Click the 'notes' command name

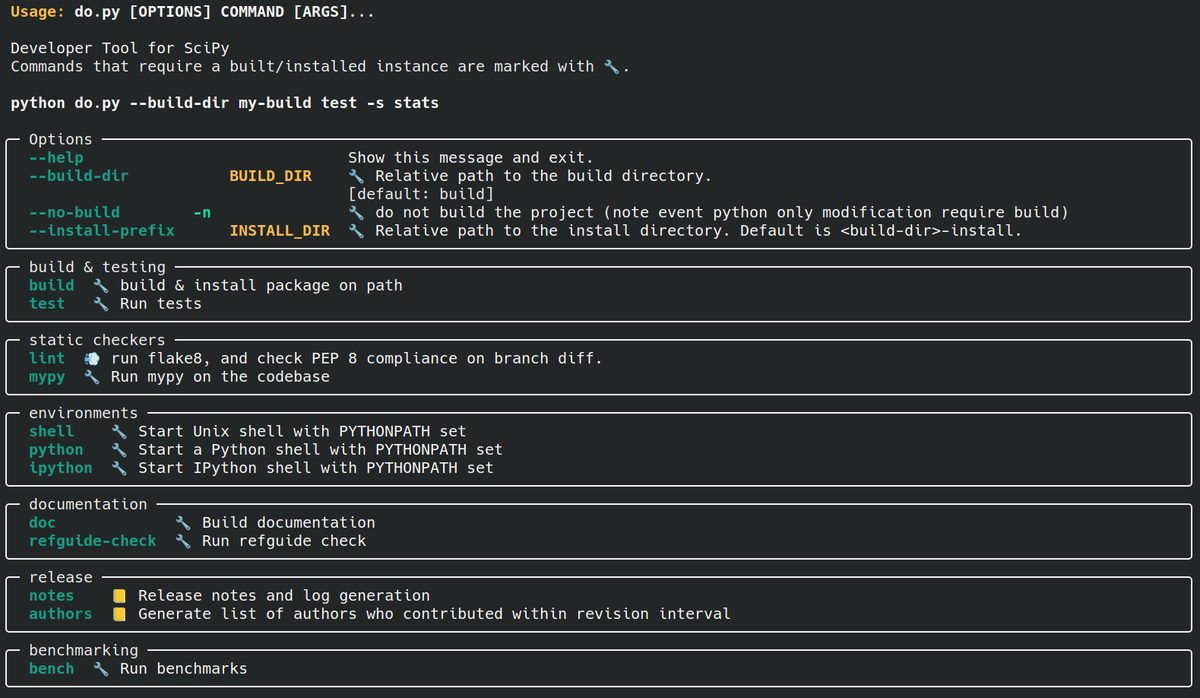(52, 596)
